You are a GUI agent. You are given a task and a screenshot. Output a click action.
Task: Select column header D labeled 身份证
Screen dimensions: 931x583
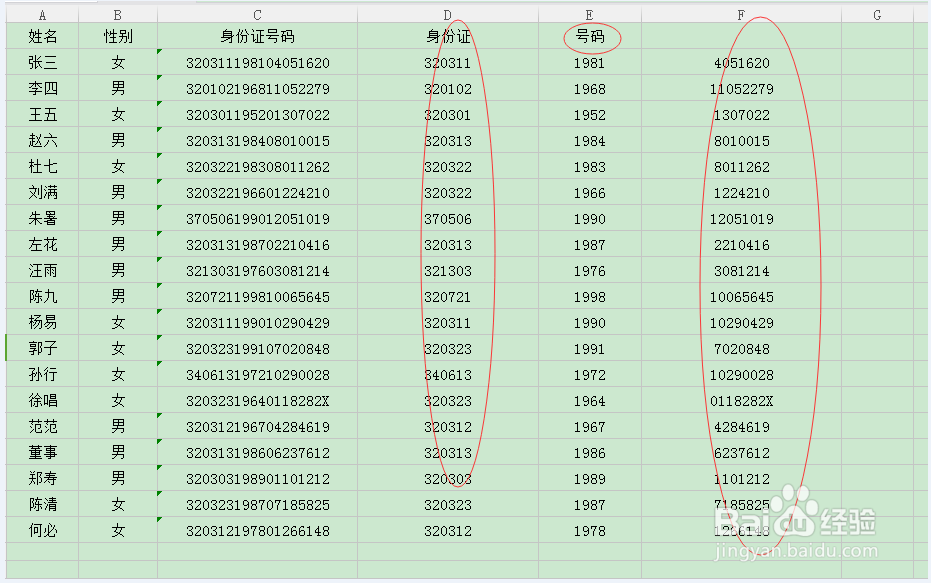coord(445,14)
